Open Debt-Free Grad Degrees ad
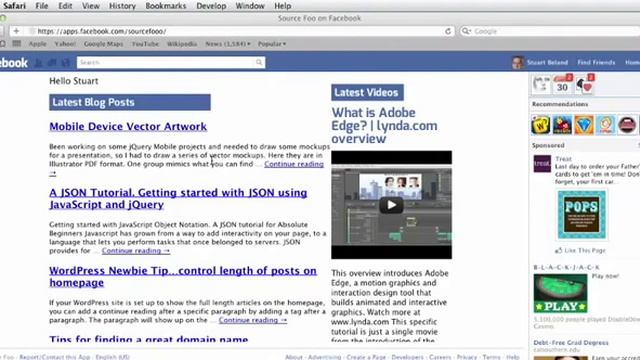Image resolution: width=640 pixels, height=360 pixels. [x=571, y=342]
